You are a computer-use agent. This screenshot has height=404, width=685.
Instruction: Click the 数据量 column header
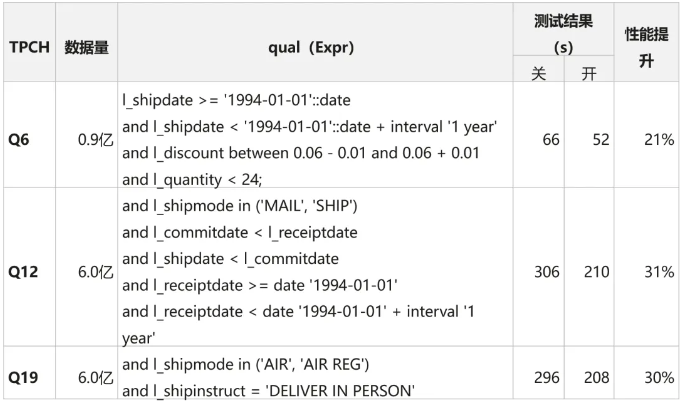pos(87,47)
